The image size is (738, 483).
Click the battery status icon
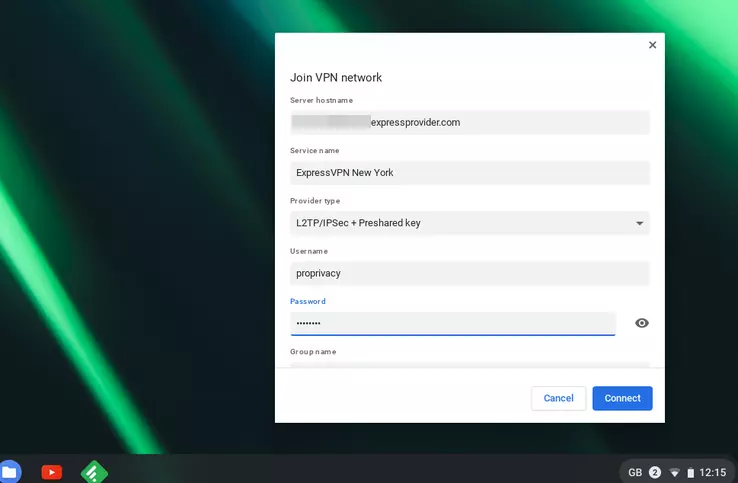(x=690, y=472)
